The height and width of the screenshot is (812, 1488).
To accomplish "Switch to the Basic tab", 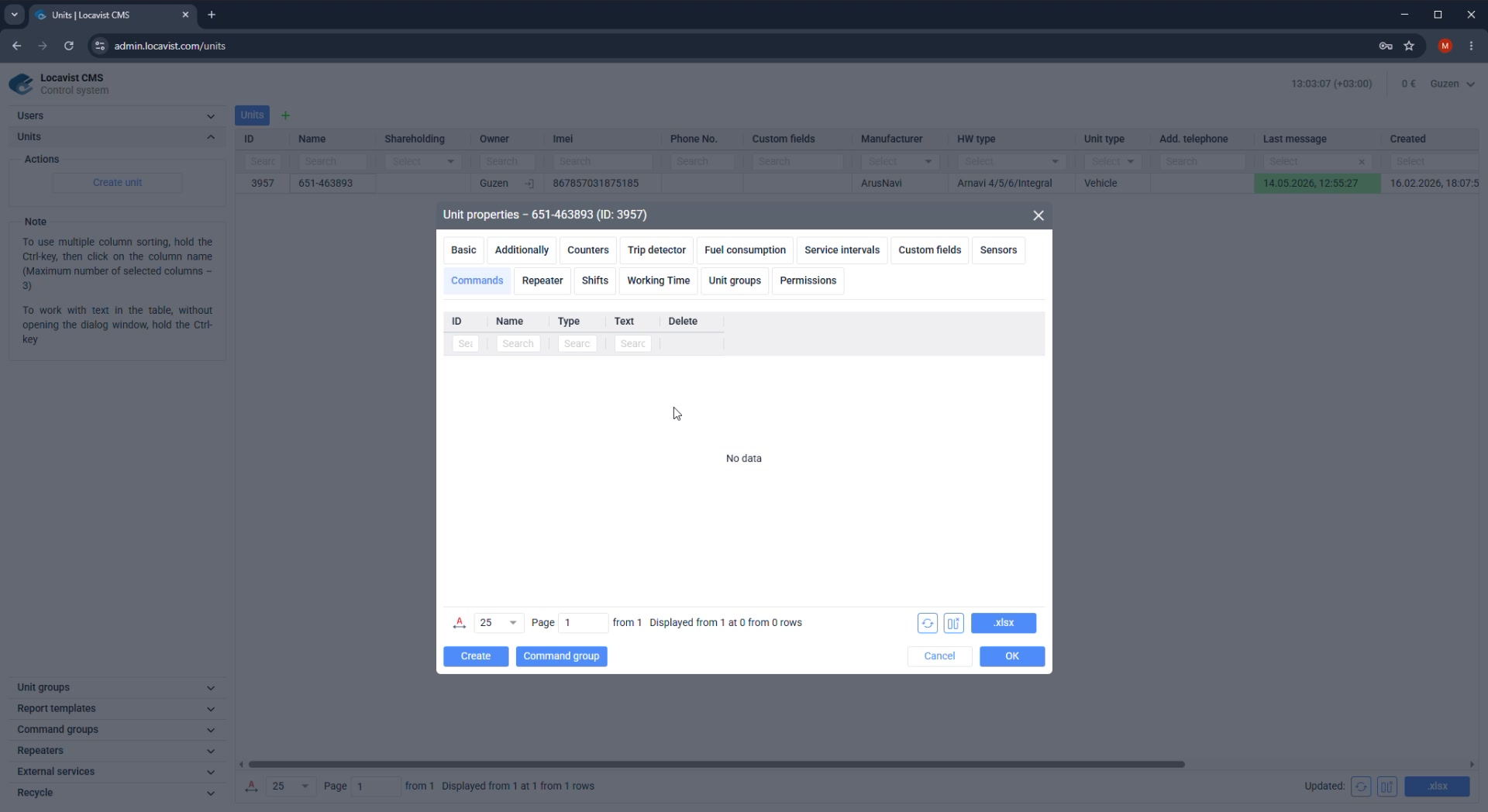I will click(463, 250).
